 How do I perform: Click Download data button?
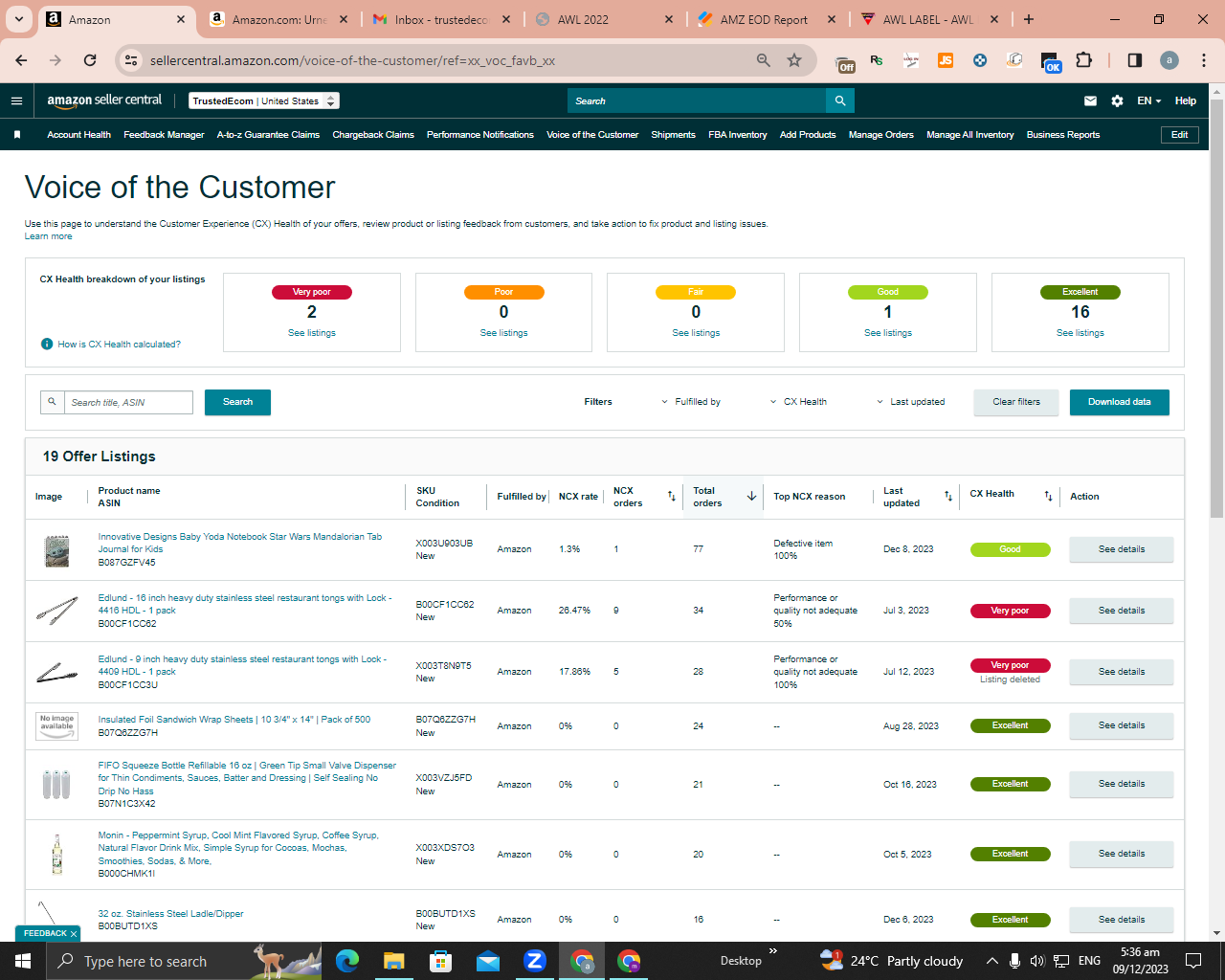click(1120, 402)
